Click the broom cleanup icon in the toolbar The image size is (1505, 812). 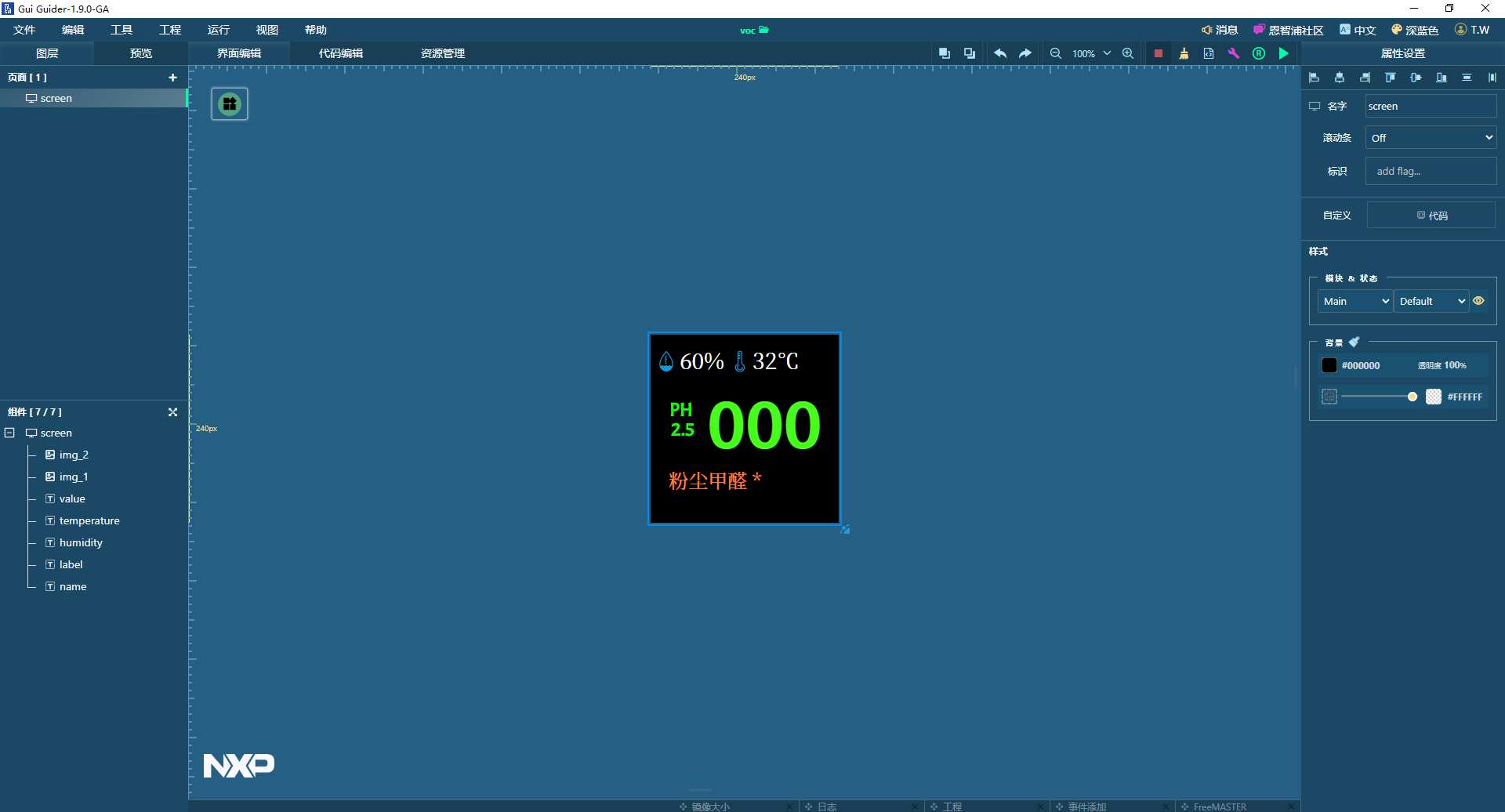[x=1184, y=53]
